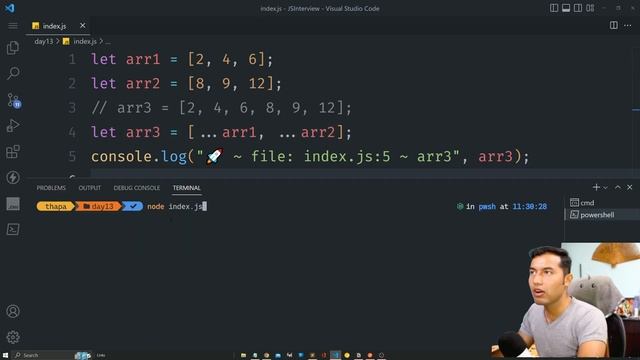Image resolution: width=640 pixels, height=360 pixels.
Task: Click the checkmark prompt segment
Action: click(x=133, y=207)
